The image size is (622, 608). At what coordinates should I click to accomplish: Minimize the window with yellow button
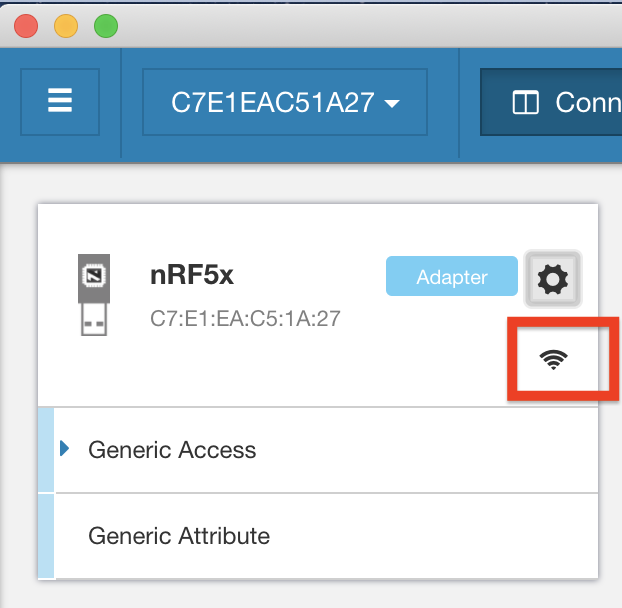[x=65, y=26]
